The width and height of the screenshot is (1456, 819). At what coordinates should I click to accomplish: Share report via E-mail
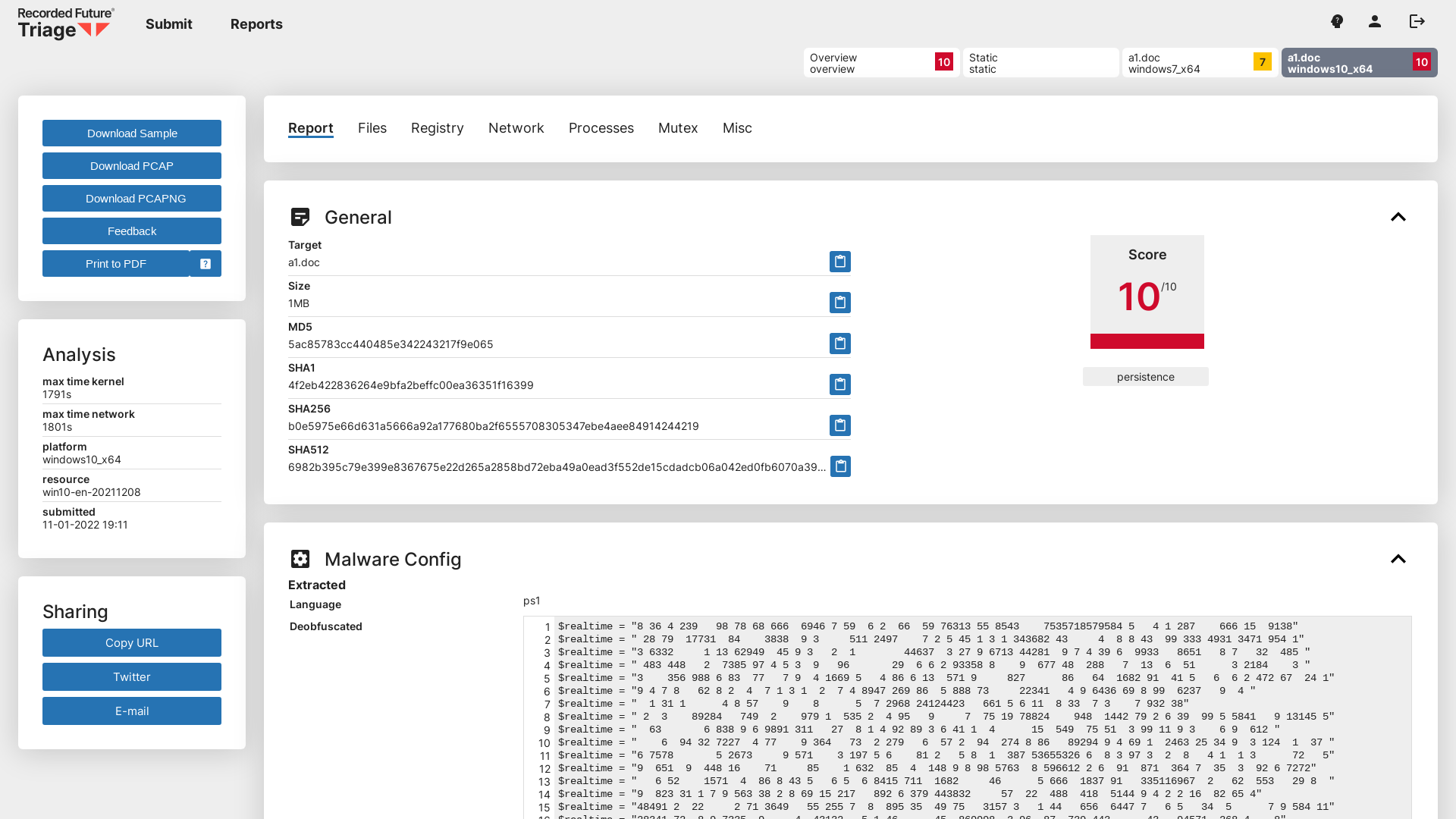(x=132, y=711)
